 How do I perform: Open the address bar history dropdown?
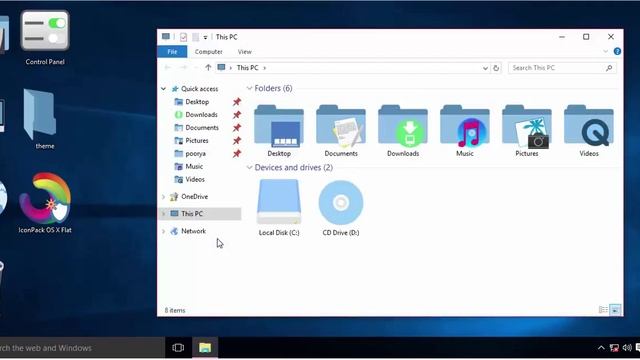point(485,68)
